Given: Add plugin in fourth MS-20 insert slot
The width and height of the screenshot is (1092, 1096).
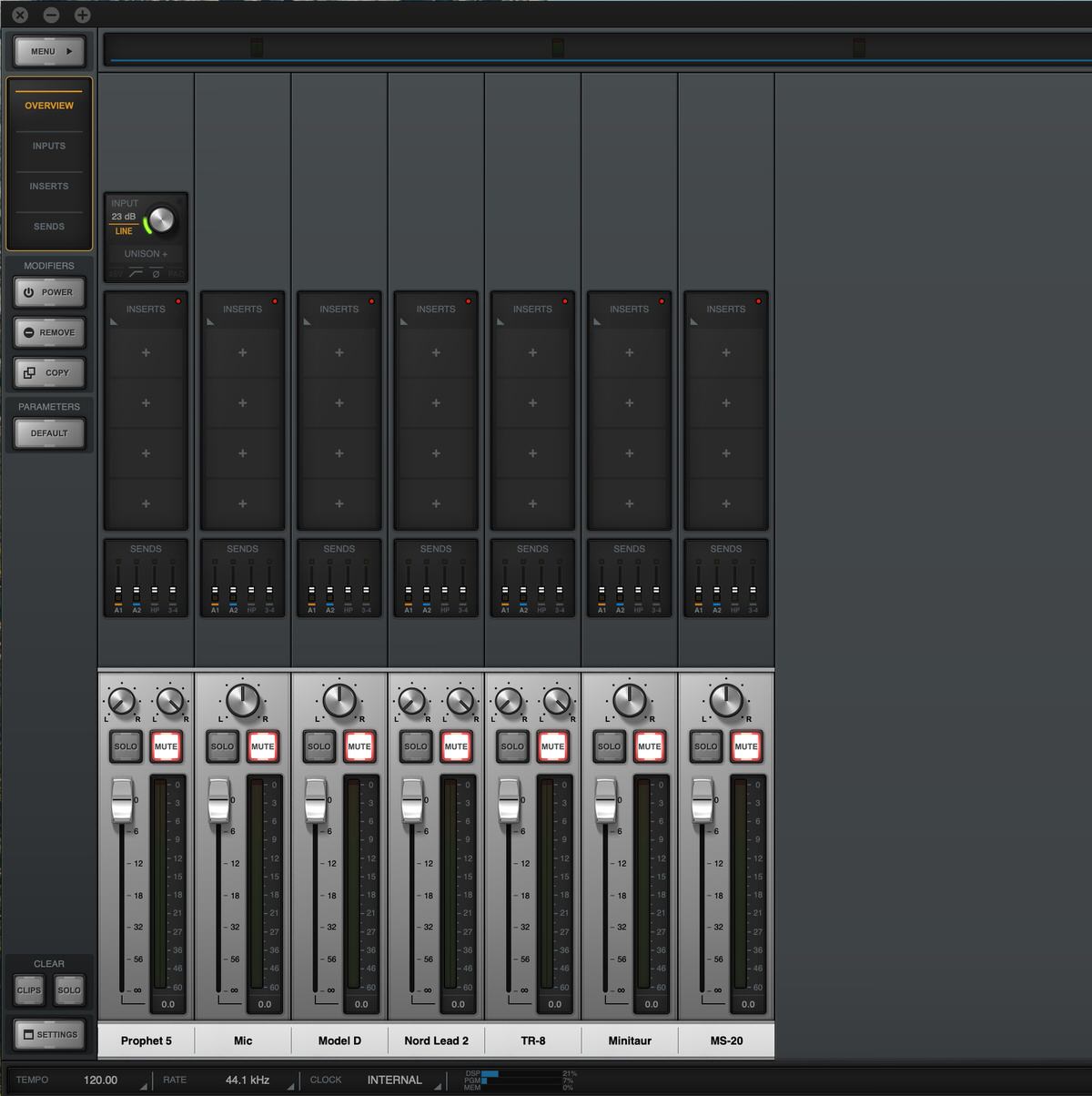Looking at the screenshot, I should 726,503.
